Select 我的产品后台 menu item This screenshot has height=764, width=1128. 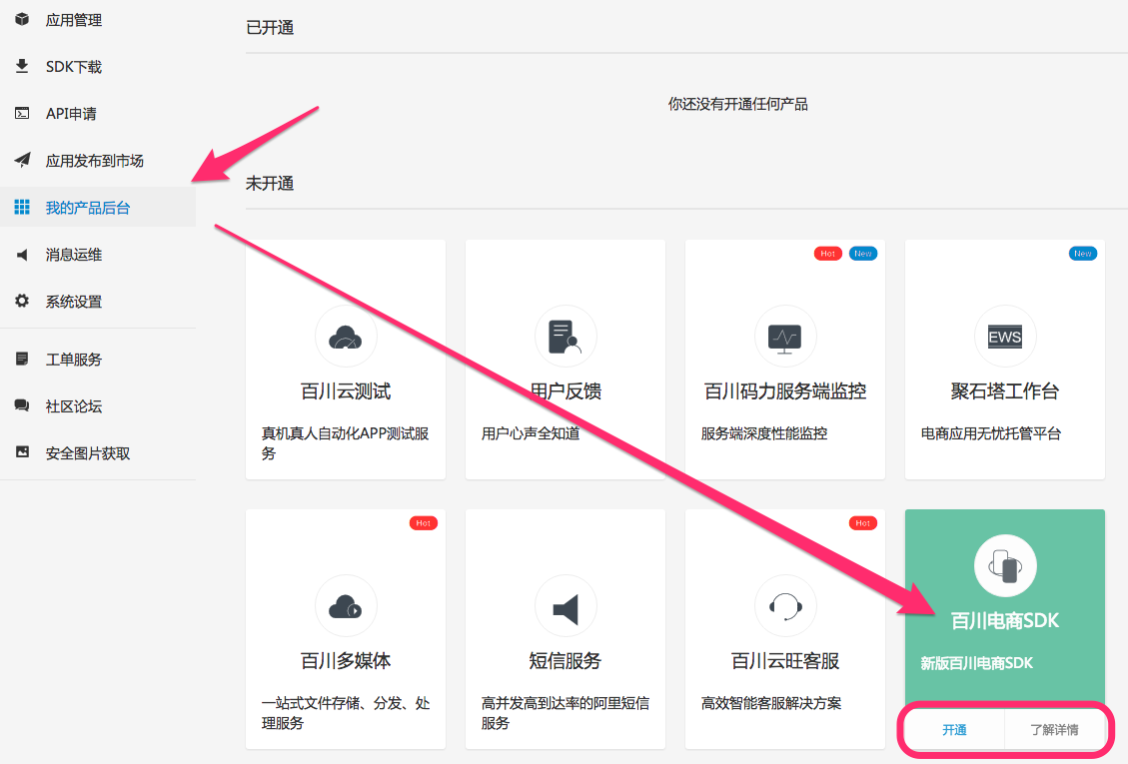(x=88, y=208)
